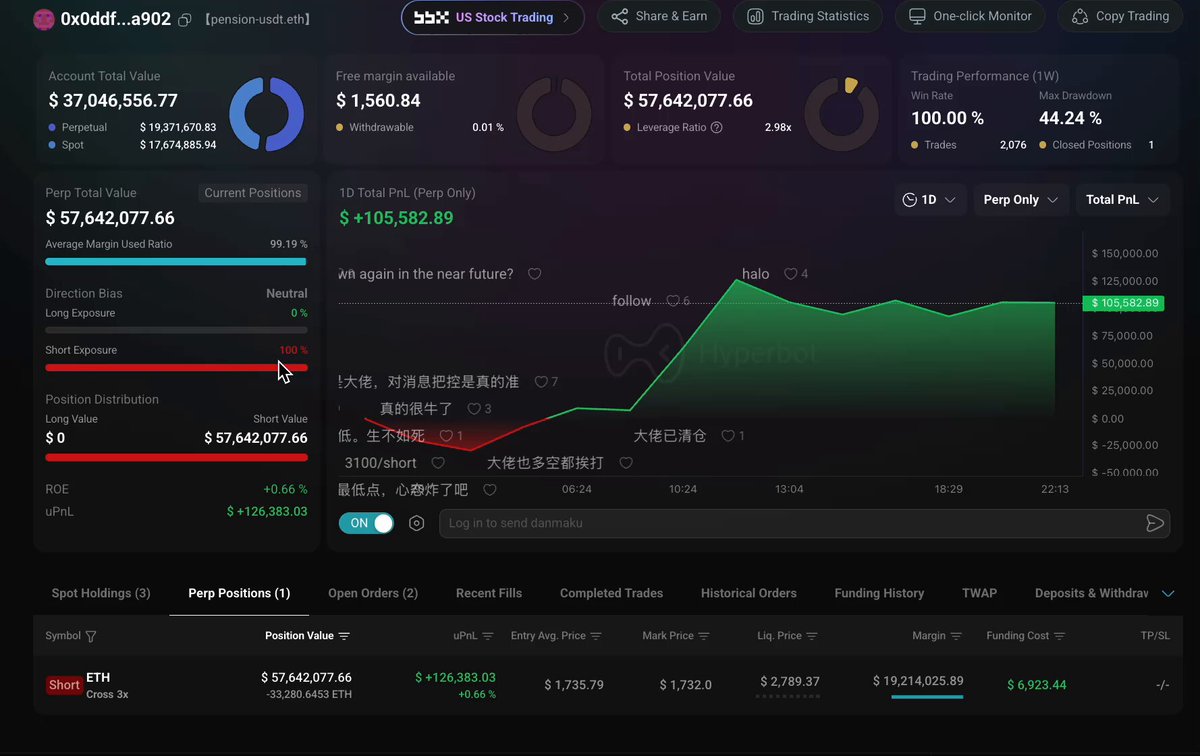1200x756 pixels.
Task: Sort by uPnL column icon
Action: click(x=488, y=636)
